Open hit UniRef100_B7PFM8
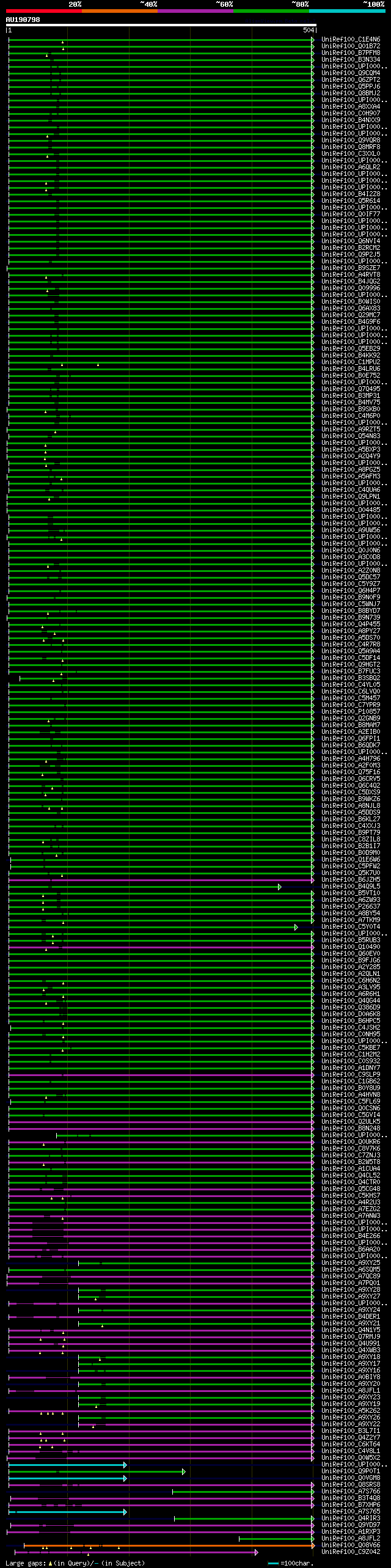This screenshot has width=391, height=1568. click(x=351, y=53)
